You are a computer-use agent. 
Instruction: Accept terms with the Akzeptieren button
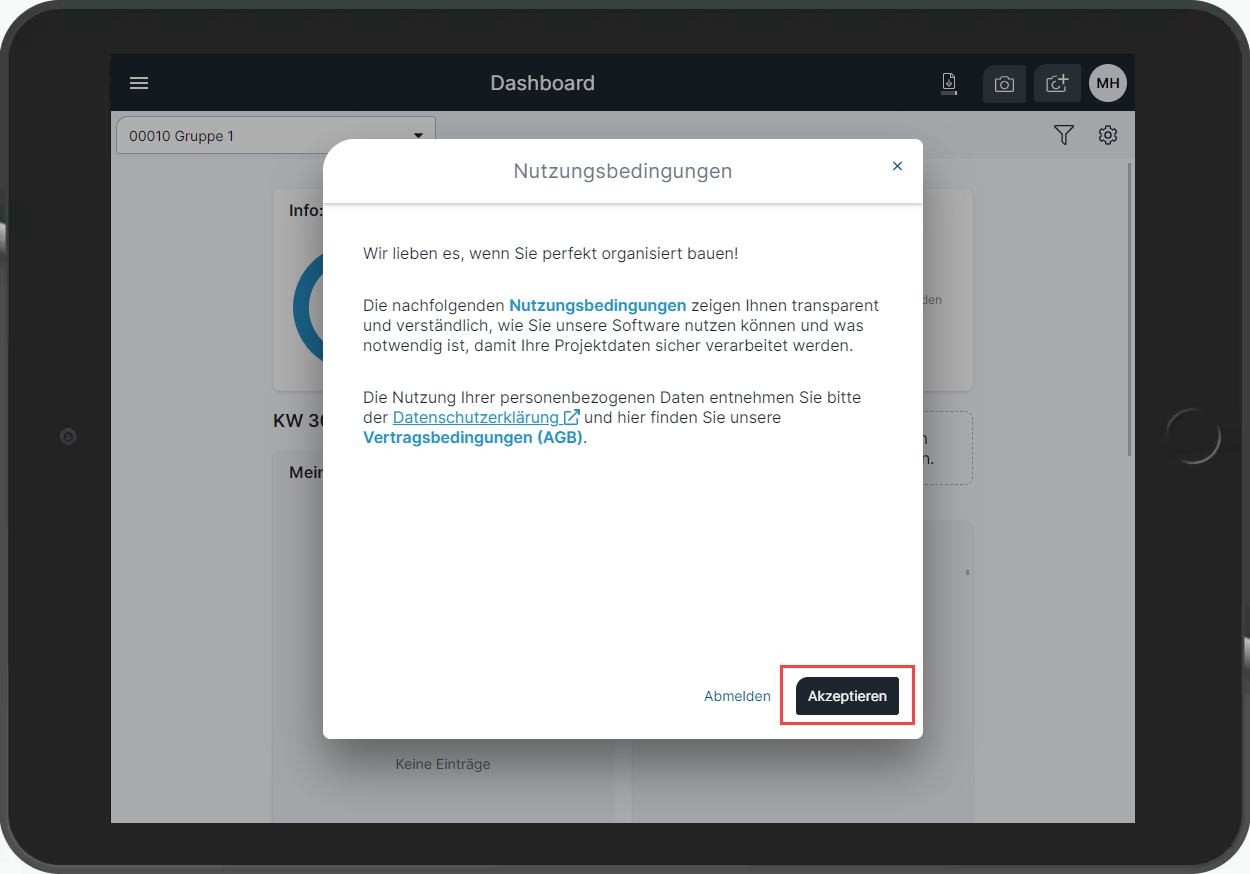click(x=847, y=696)
